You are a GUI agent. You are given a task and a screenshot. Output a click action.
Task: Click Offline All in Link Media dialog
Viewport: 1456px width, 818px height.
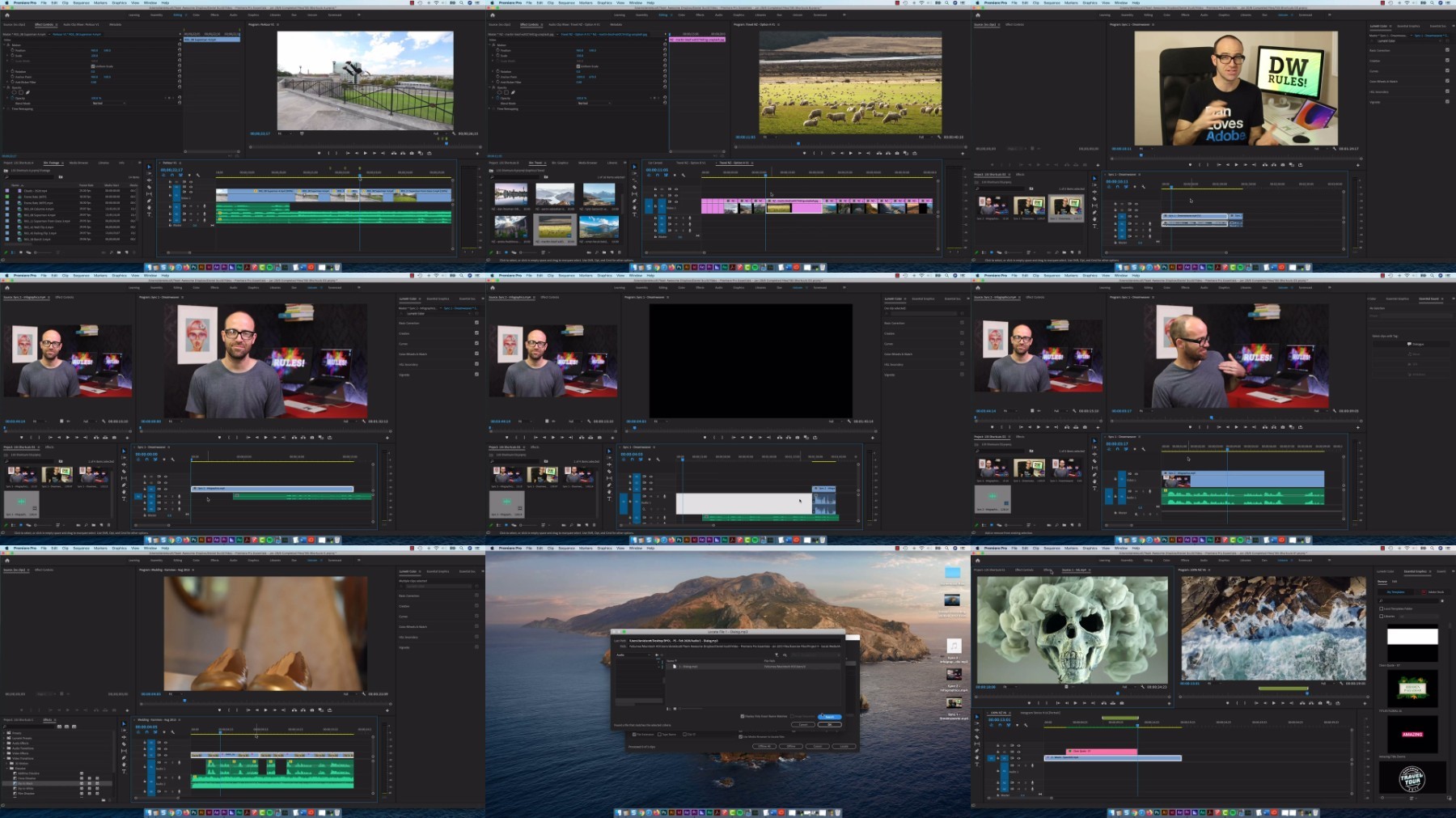click(x=764, y=746)
